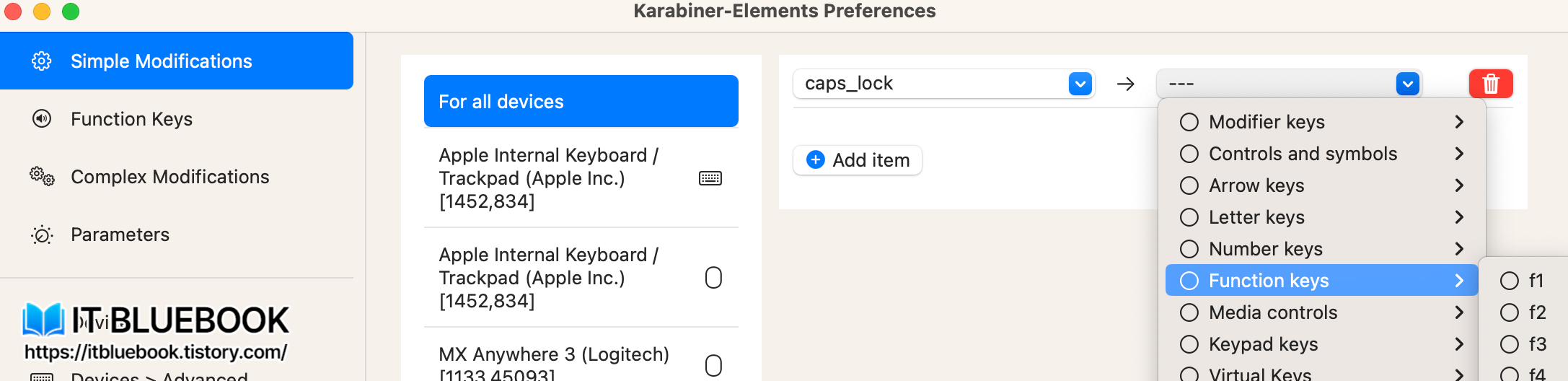
Task: Click the blue plus icon on Add item
Action: pos(816,159)
